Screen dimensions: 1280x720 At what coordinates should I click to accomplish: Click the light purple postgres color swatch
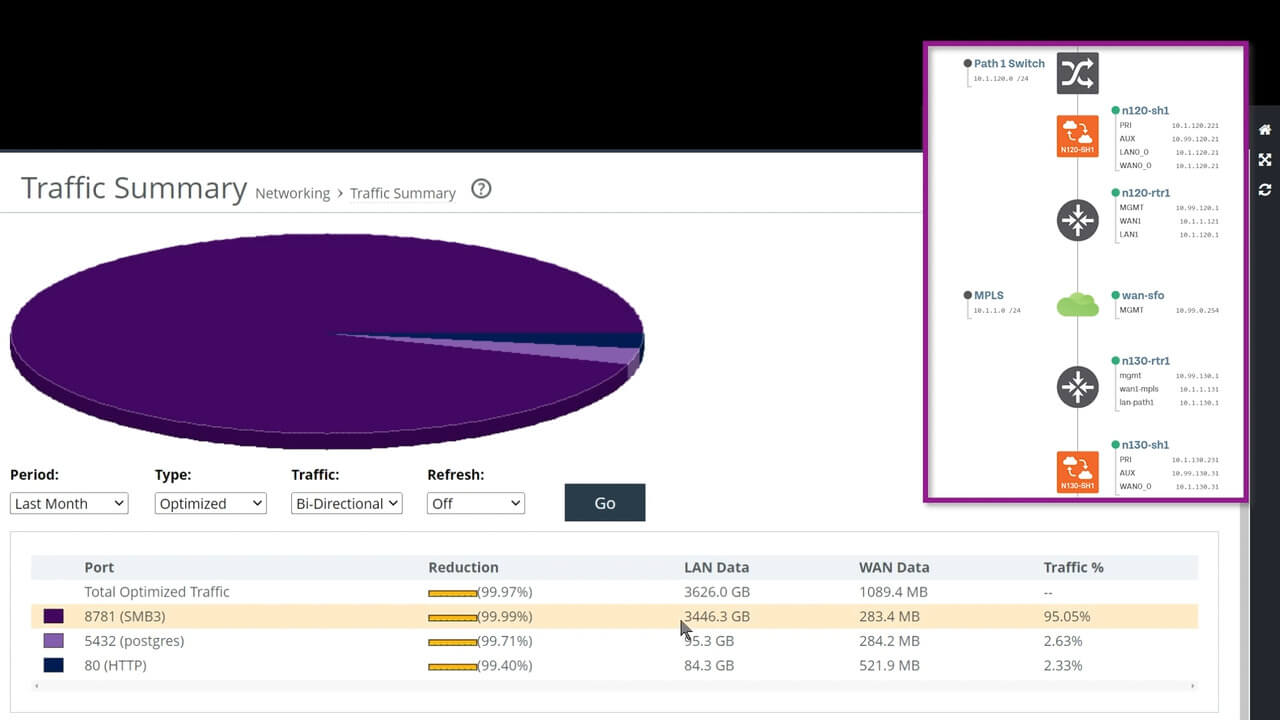coord(53,641)
